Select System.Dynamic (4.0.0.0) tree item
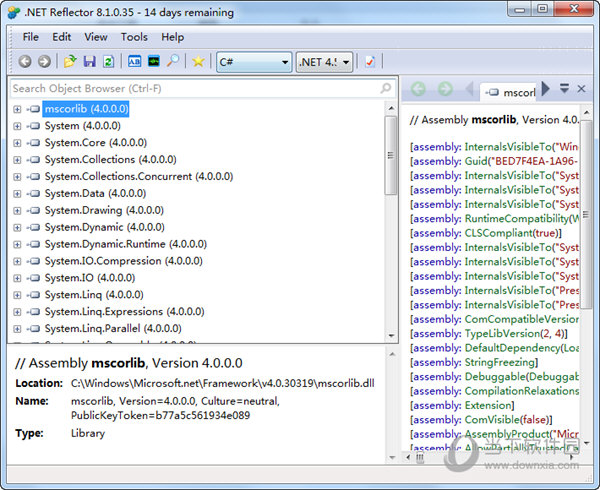Image resolution: width=600 pixels, height=490 pixels. (x=104, y=227)
